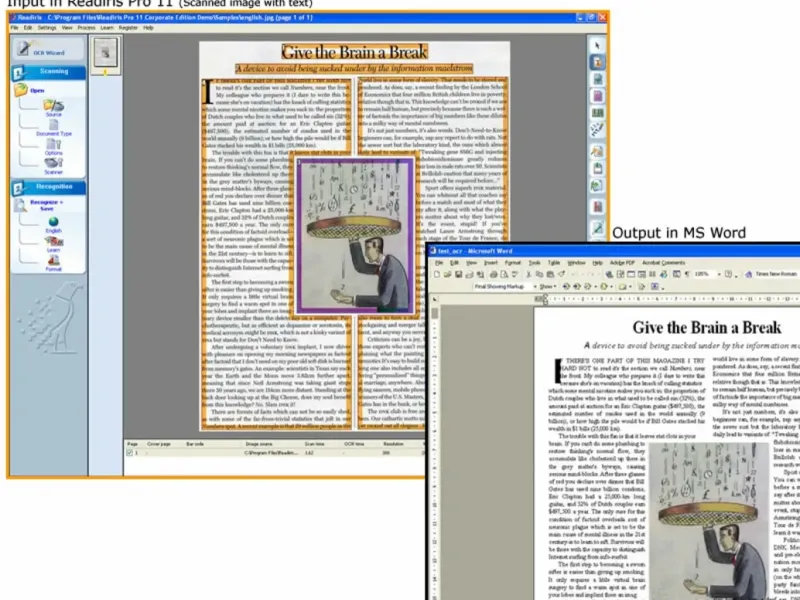Click the Cut scissors icon in Word

[x=529, y=274]
